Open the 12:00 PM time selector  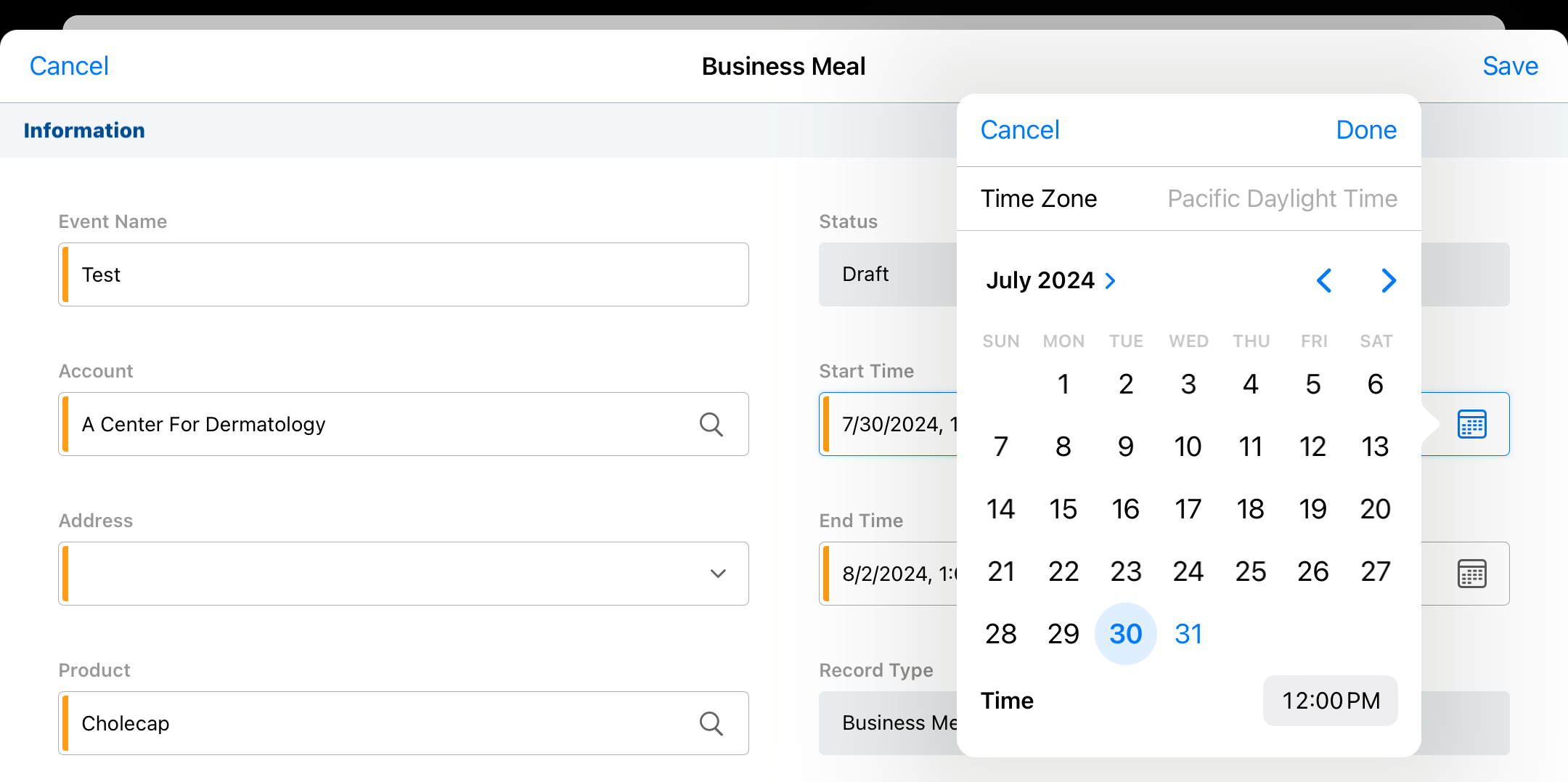(x=1330, y=701)
